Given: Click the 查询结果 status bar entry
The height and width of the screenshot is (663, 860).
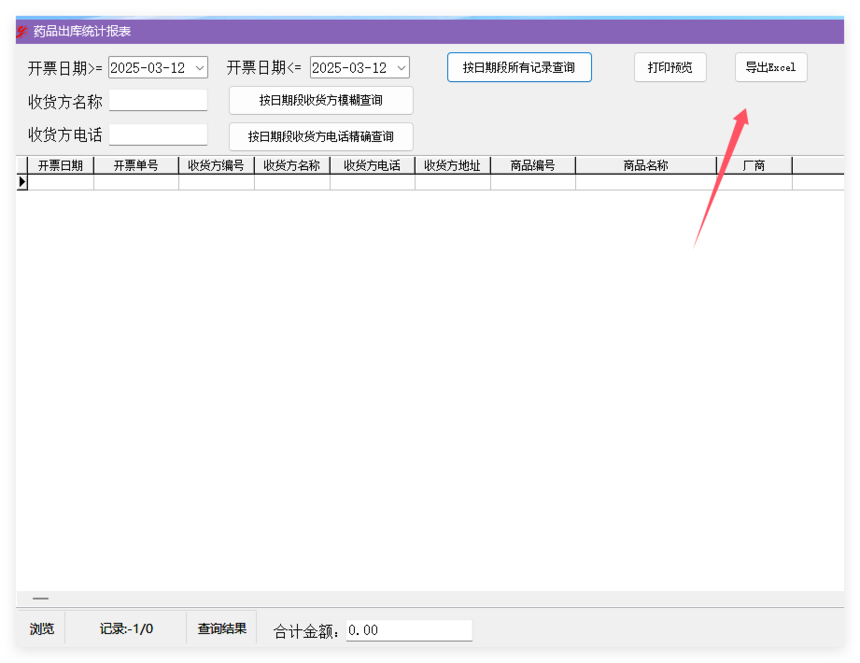Looking at the screenshot, I should (x=222, y=628).
